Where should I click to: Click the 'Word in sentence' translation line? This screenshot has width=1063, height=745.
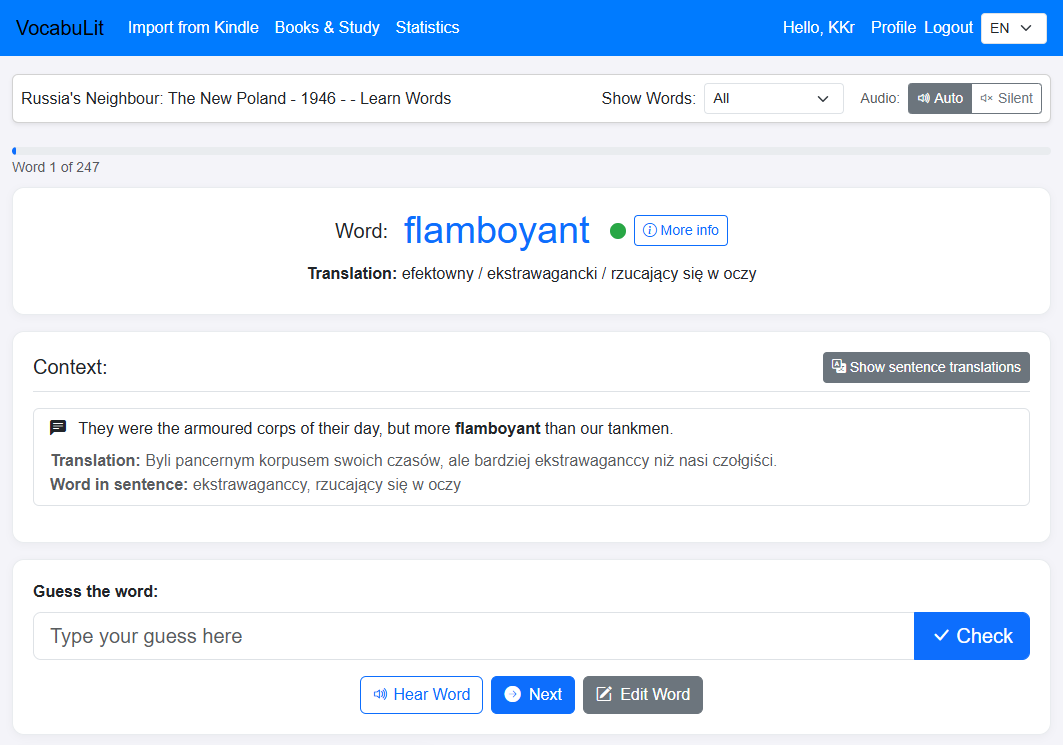(256, 485)
